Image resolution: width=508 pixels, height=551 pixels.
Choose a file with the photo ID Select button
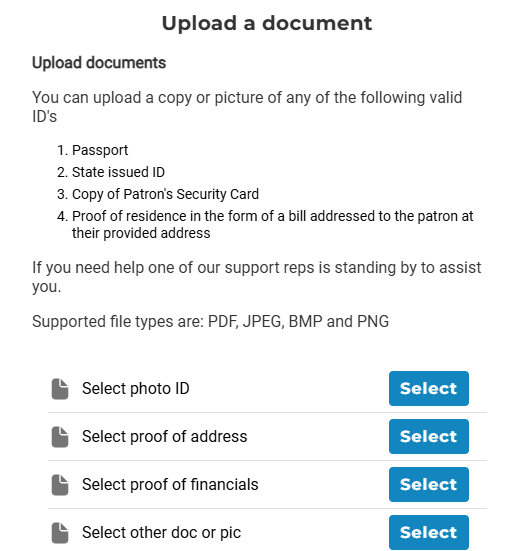click(x=429, y=388)
